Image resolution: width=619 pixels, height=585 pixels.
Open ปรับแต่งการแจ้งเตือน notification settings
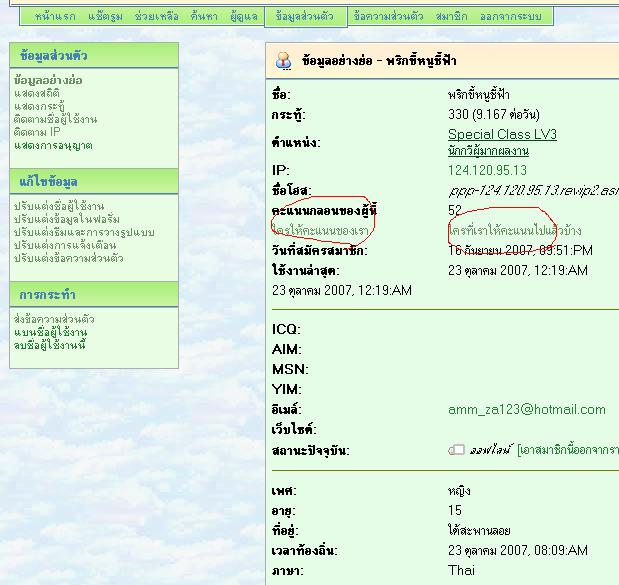(x=61, y=245)
